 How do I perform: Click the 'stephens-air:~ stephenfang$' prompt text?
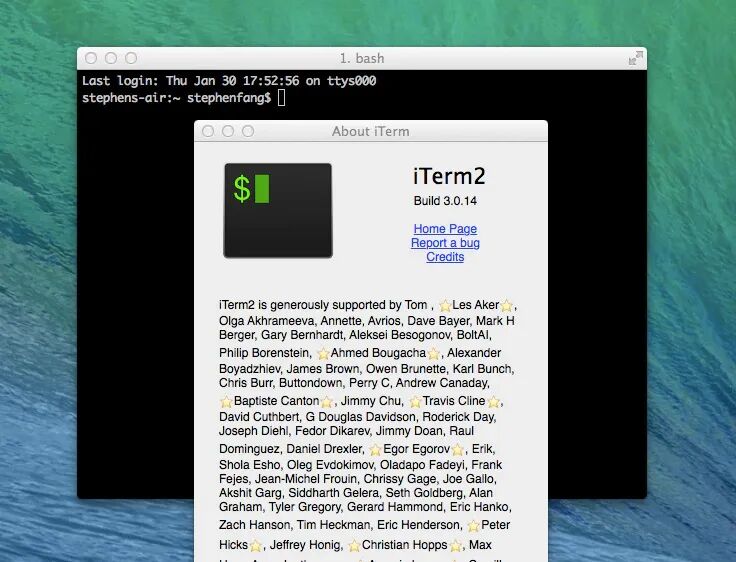(x=176, y=98)
